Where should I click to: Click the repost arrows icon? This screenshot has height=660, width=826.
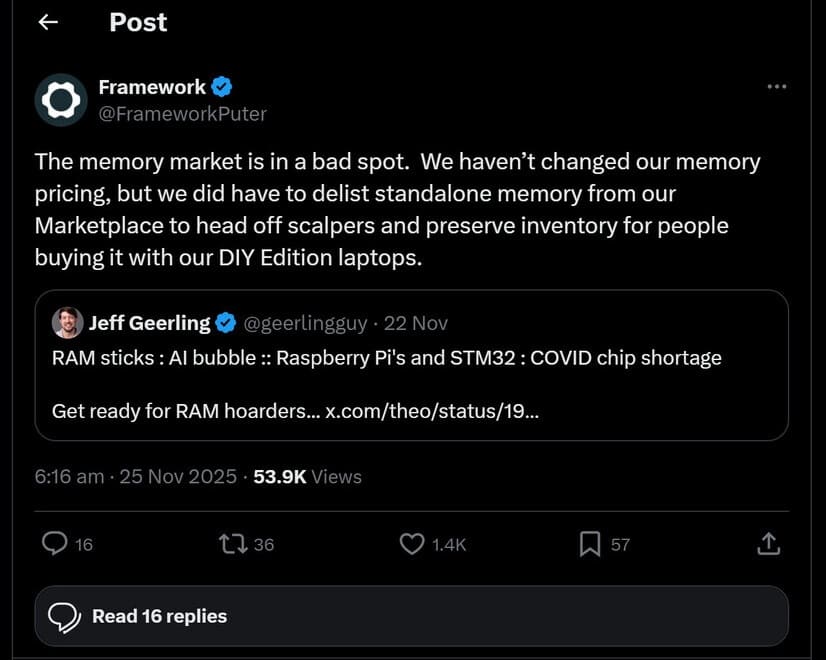point(233,544)
